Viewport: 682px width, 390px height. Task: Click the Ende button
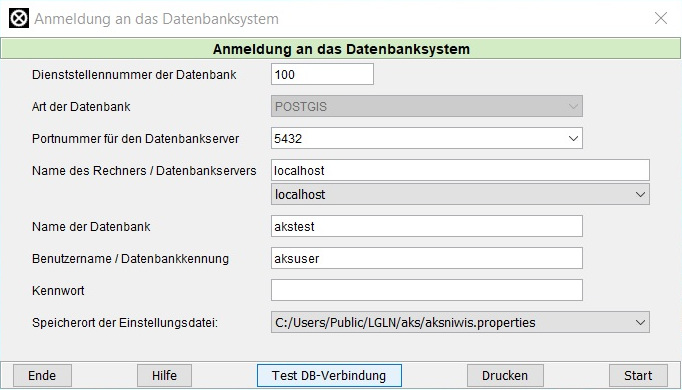pos(42,376)
